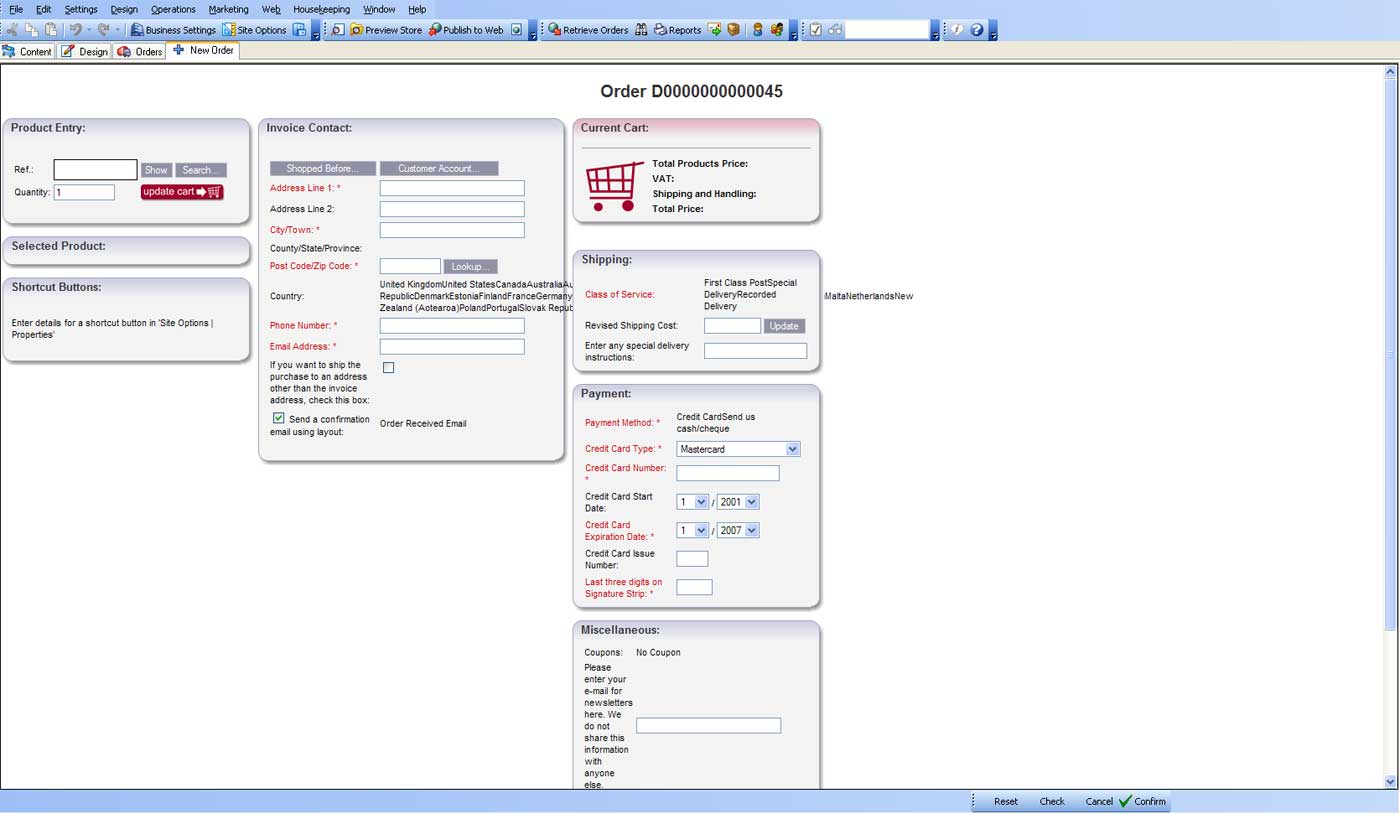Click the Shopped Before button
The height and width of the screenshot is (814, 1400).
click(x=322, y=169)
